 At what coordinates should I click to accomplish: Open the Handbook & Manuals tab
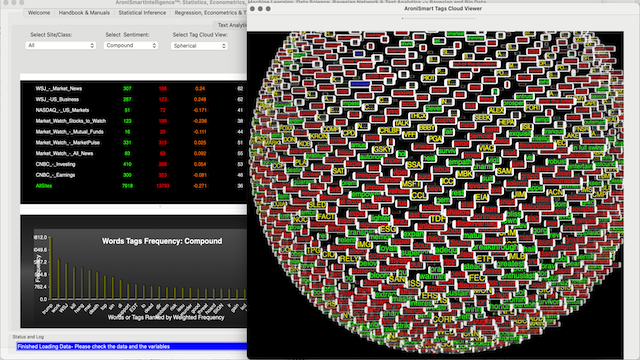84,13
